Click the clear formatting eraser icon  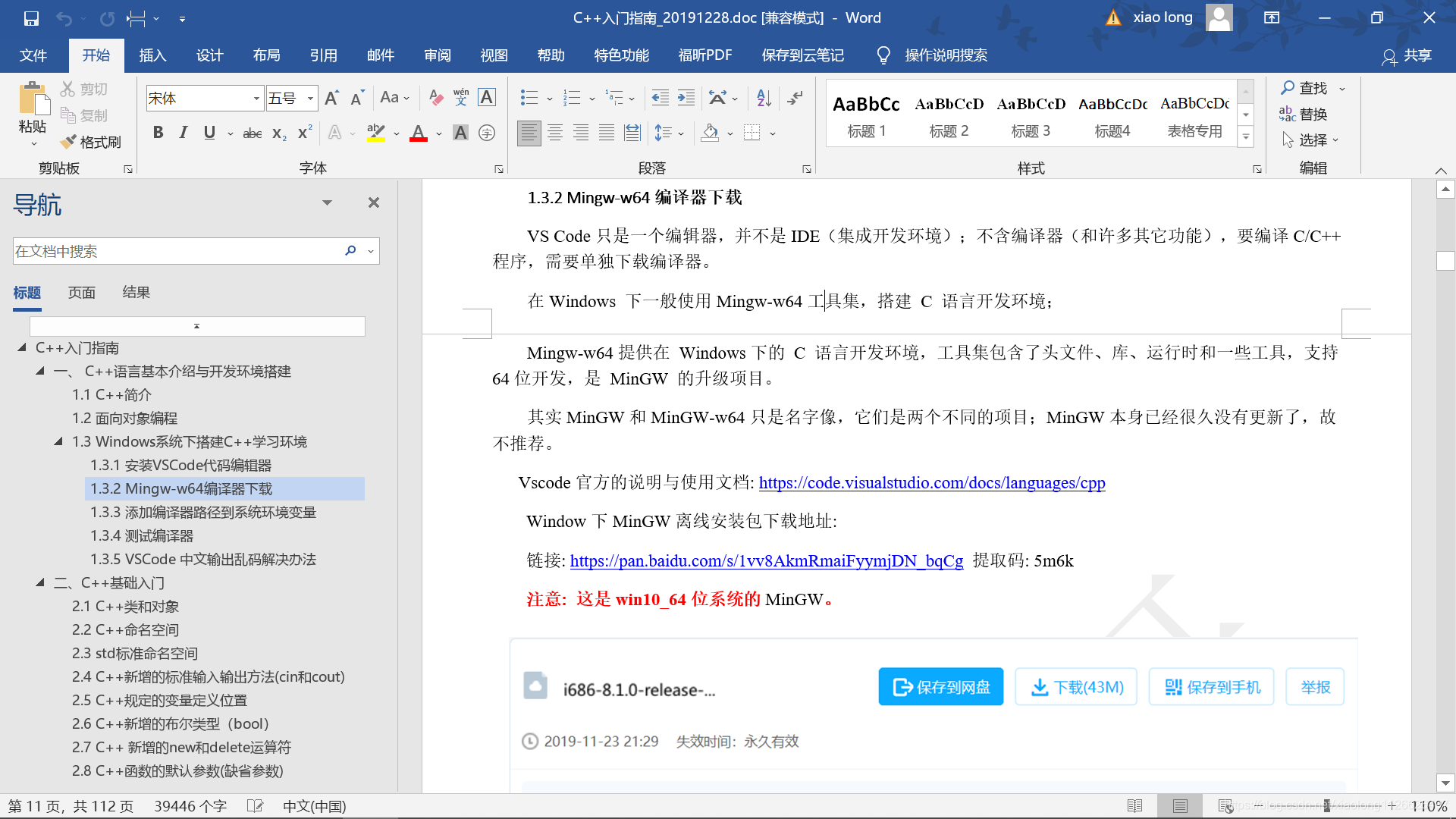click(x=435, y=98)
